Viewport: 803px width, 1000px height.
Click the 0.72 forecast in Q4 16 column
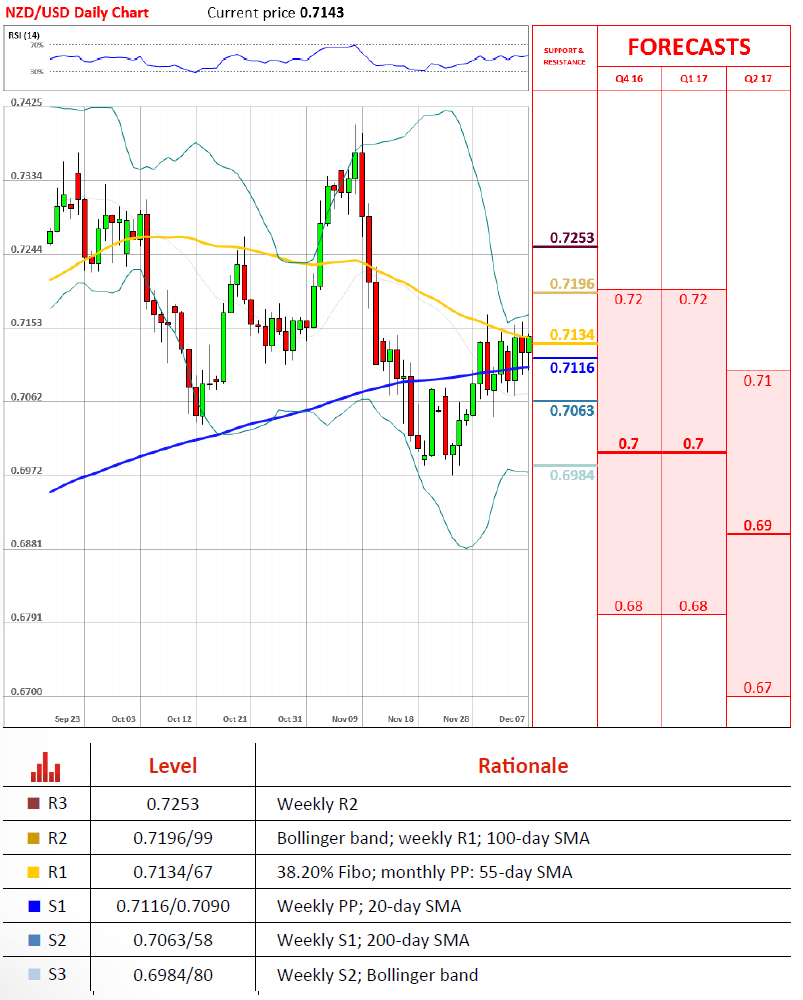(x=628, y=299)
